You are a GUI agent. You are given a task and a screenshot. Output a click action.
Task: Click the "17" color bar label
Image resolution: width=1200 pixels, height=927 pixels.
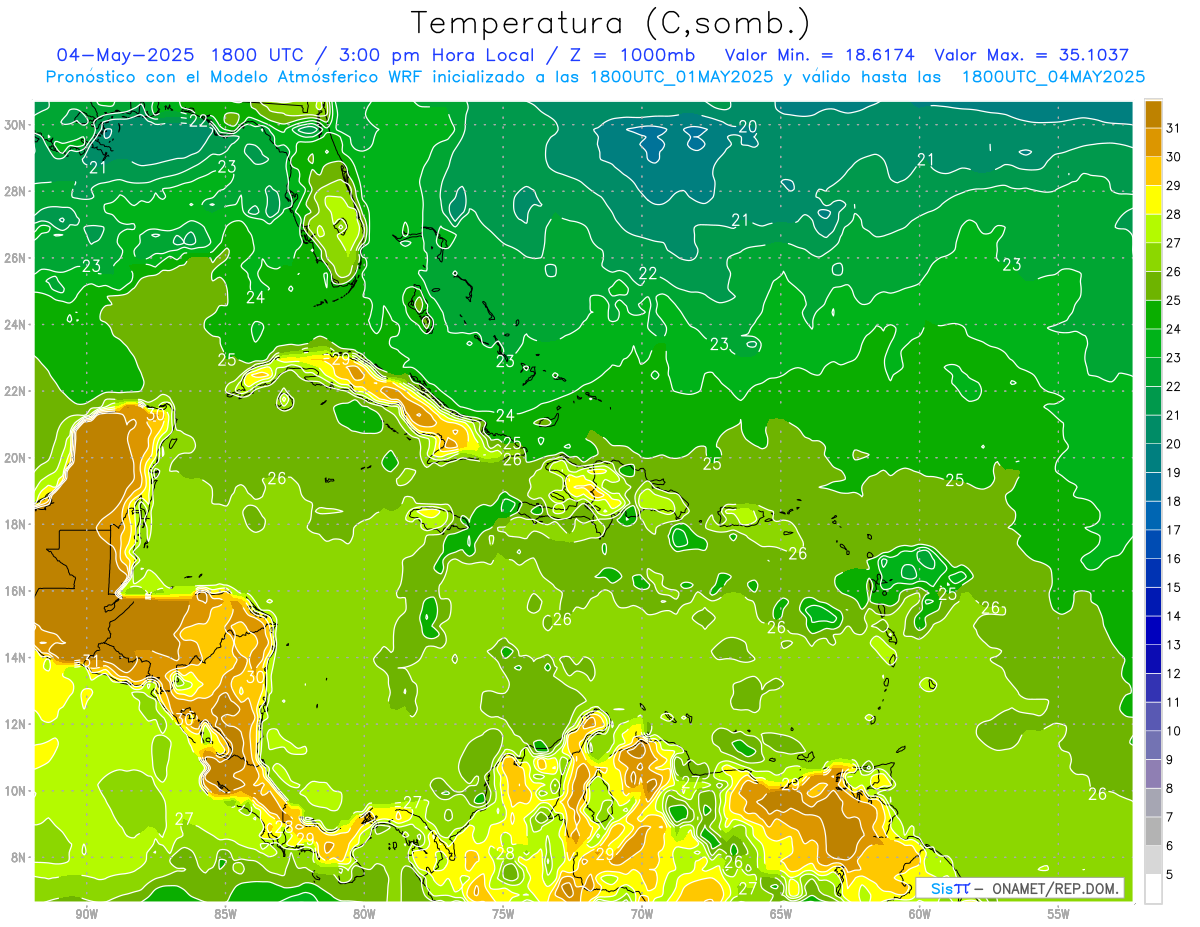click(x=1174, y=530)
